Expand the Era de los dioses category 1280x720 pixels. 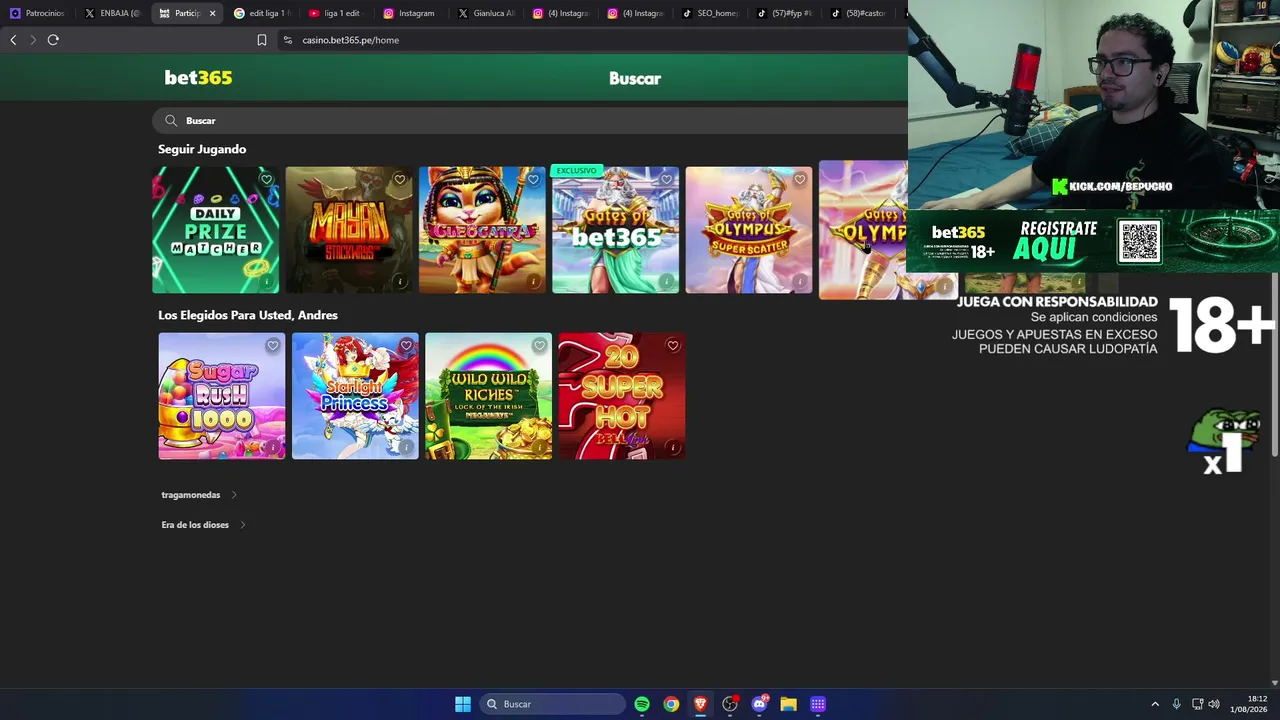click(203, 525)
